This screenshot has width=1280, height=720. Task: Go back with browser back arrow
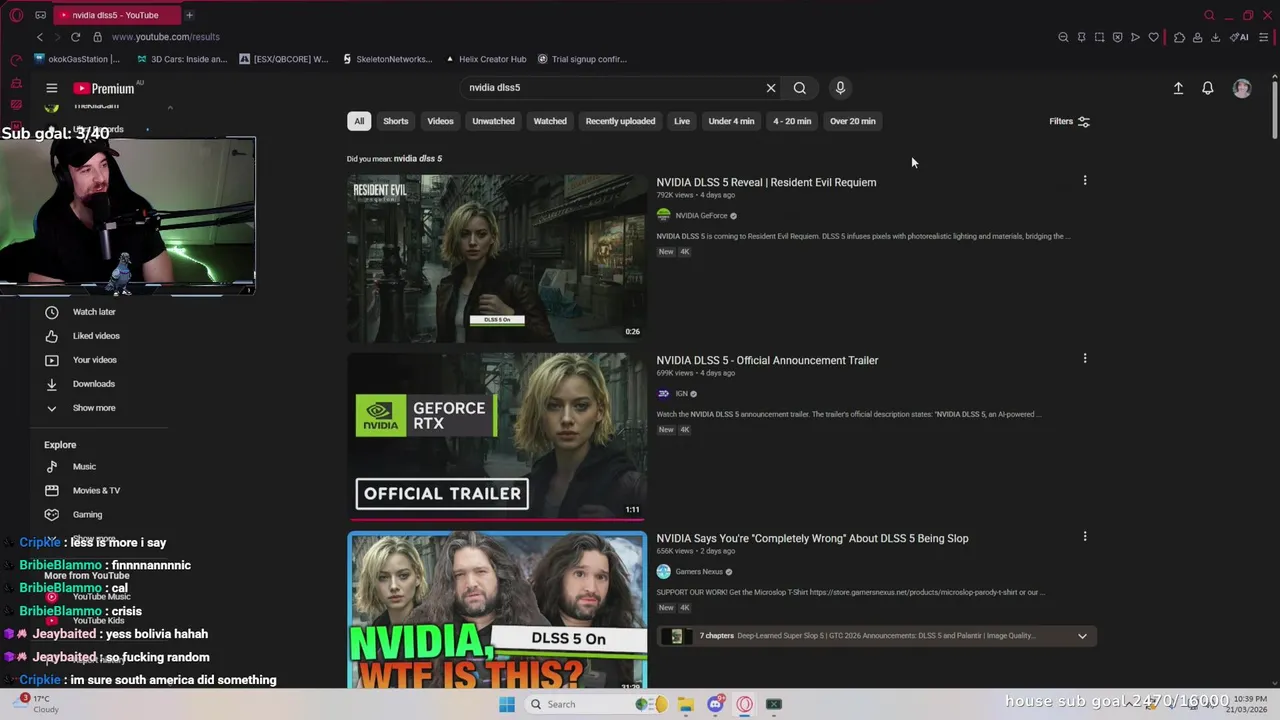click(40, 37)
